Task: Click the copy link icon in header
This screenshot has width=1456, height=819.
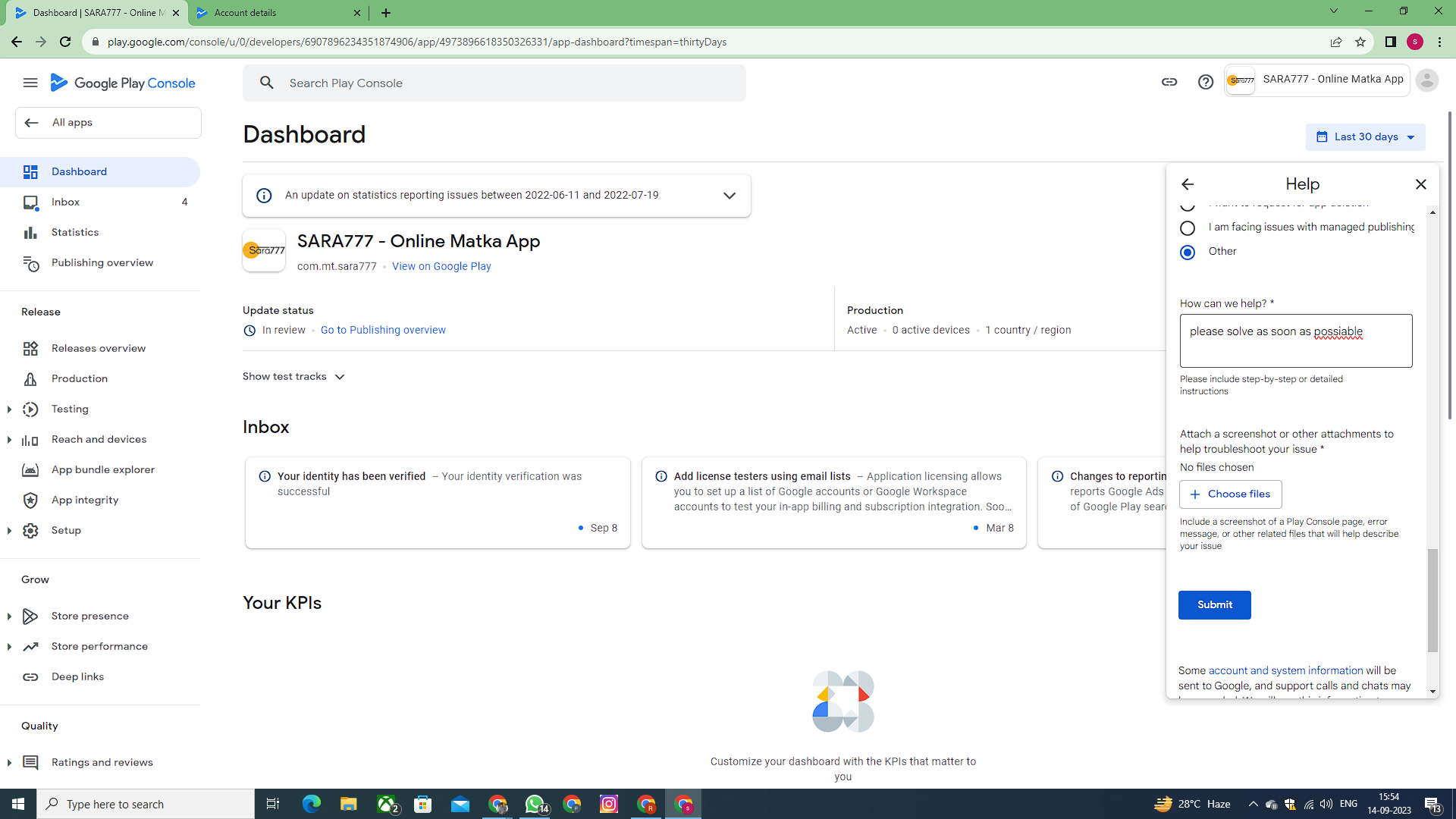Action: tap(1169, 82)
